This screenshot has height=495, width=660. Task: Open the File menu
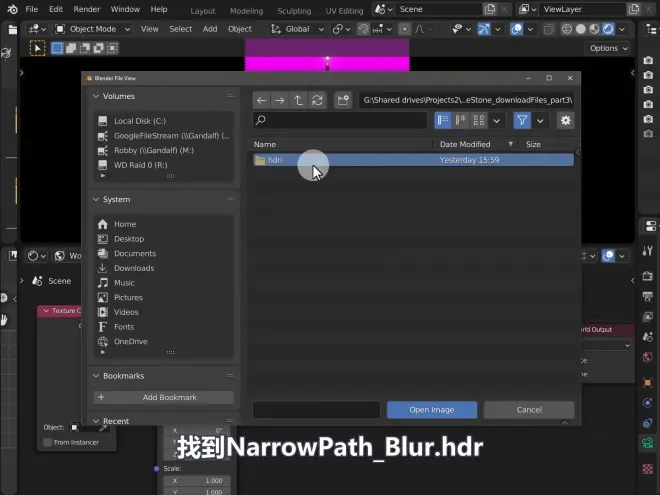pyautogui.click(x=32, y=9)
